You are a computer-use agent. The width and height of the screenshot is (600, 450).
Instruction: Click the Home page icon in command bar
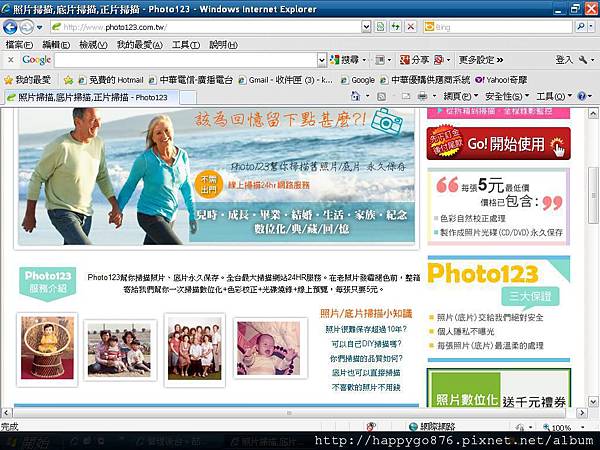355,96
